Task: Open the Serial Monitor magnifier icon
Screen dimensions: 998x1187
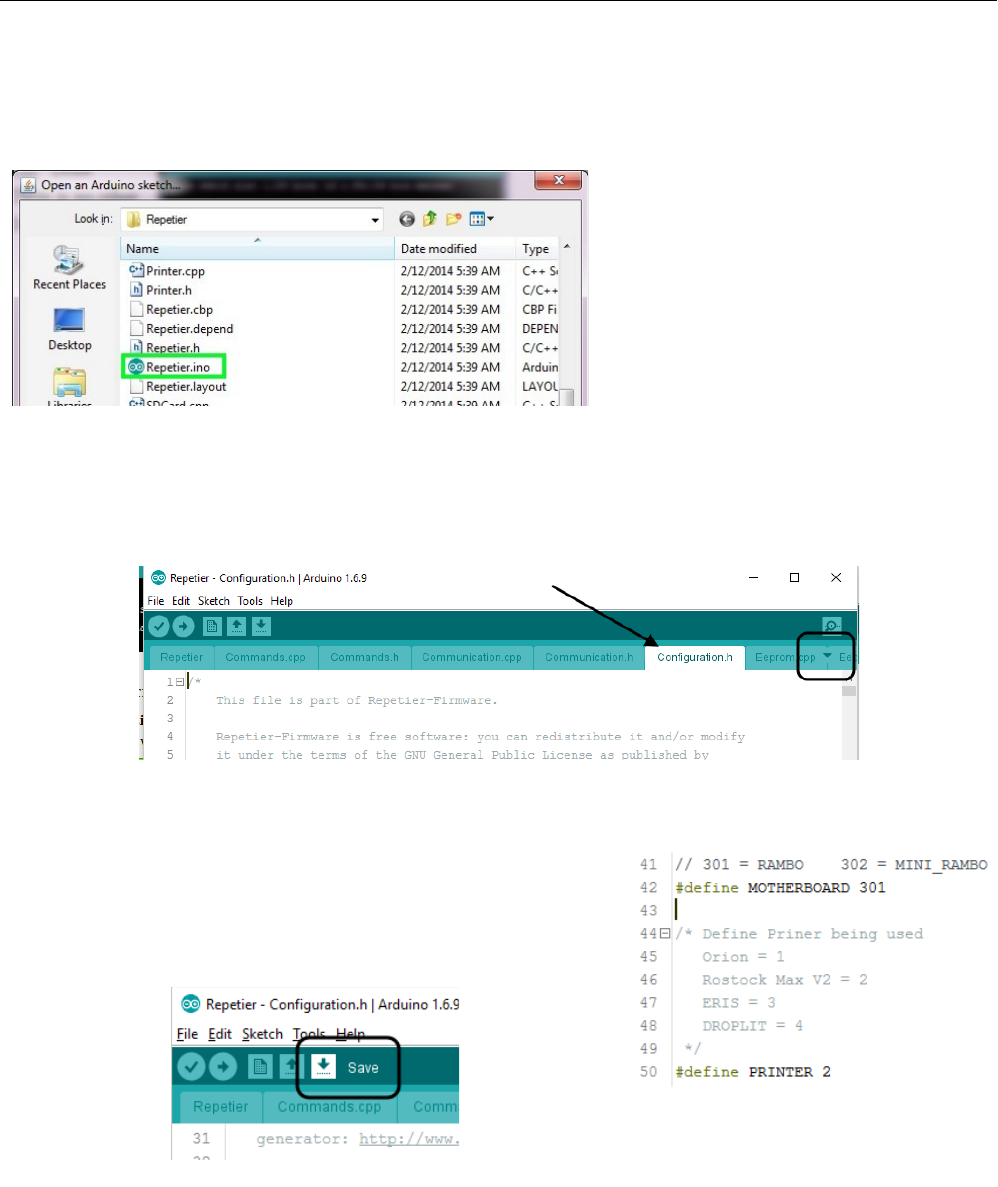Action: [831, 626]
